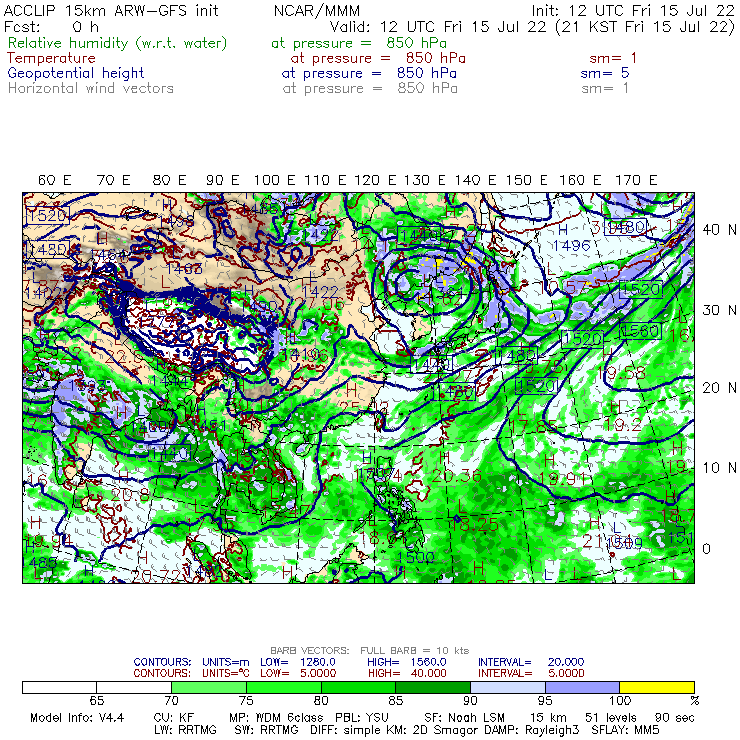The image size is (740, 740).
Task: Click the '60 E' longitude label
Action: click(x=54, y=180)
